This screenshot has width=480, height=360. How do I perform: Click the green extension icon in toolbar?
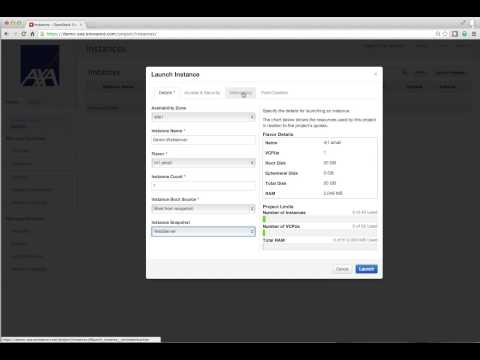coord(464,34)
